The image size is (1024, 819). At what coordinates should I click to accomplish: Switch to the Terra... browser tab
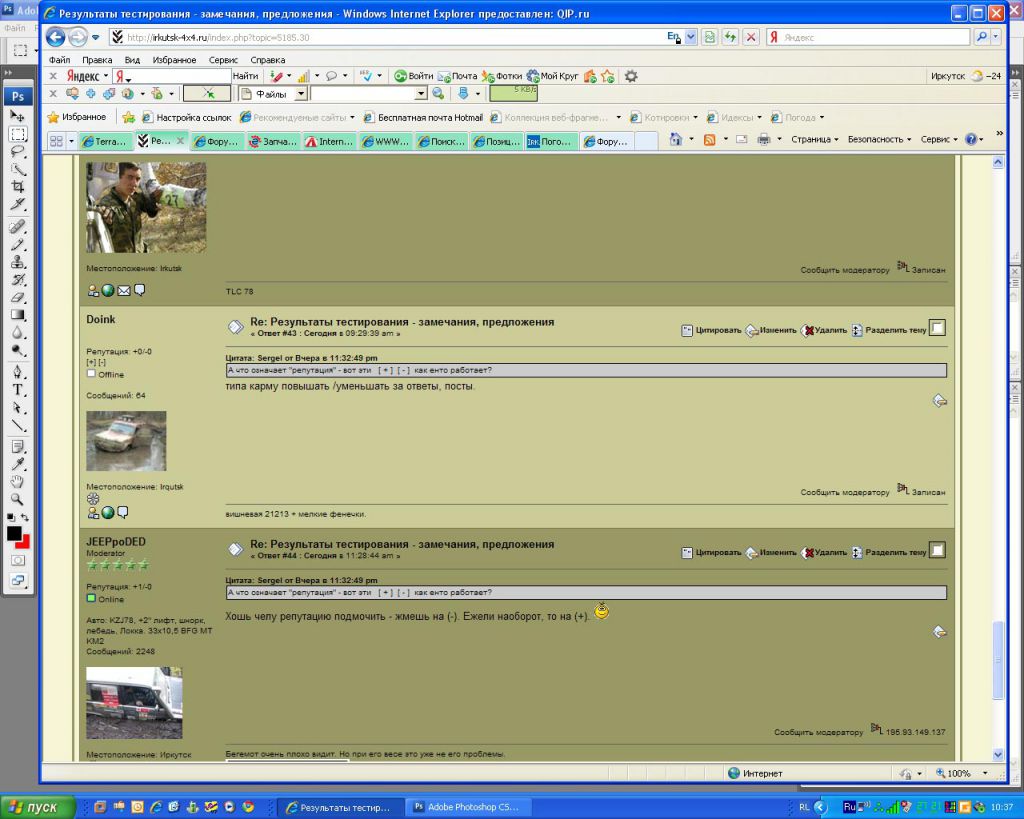105,142
